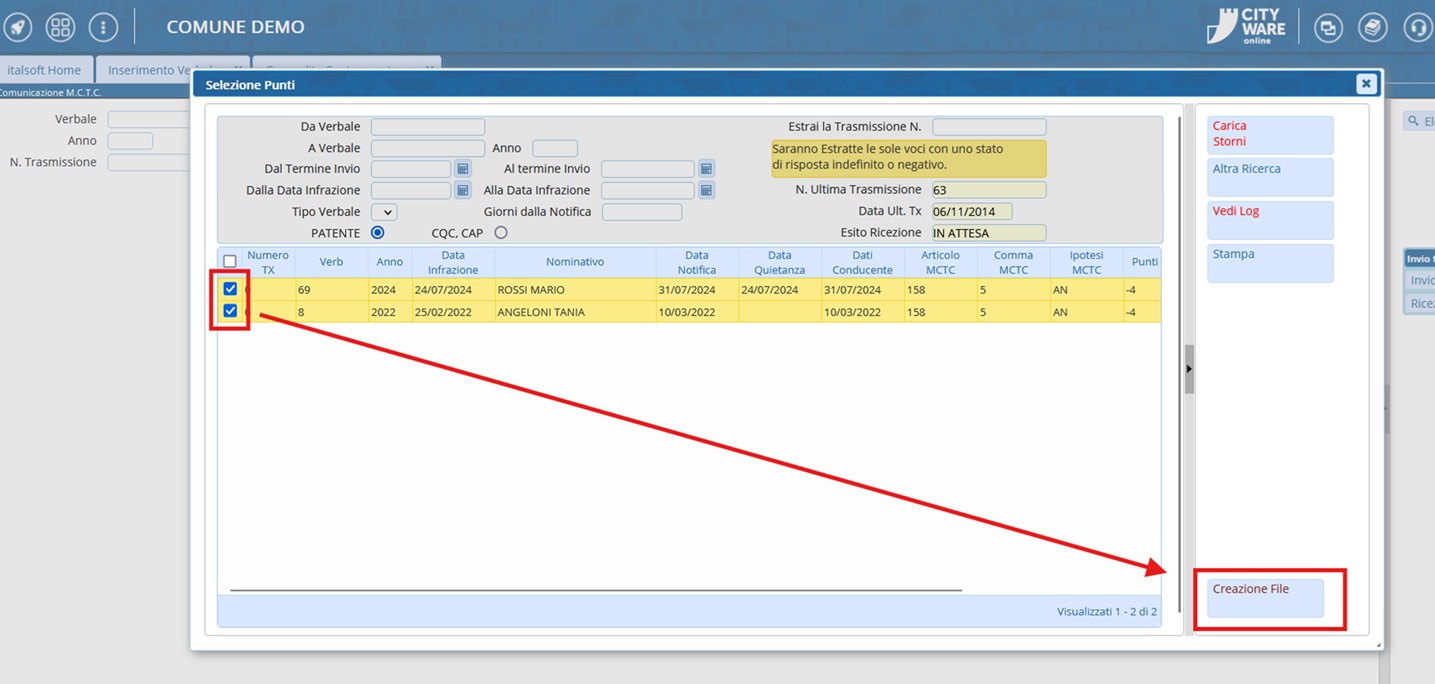The image size is (1435, 684).
Task: Open the vertical three-dots options icon
Action: point(103,27)
